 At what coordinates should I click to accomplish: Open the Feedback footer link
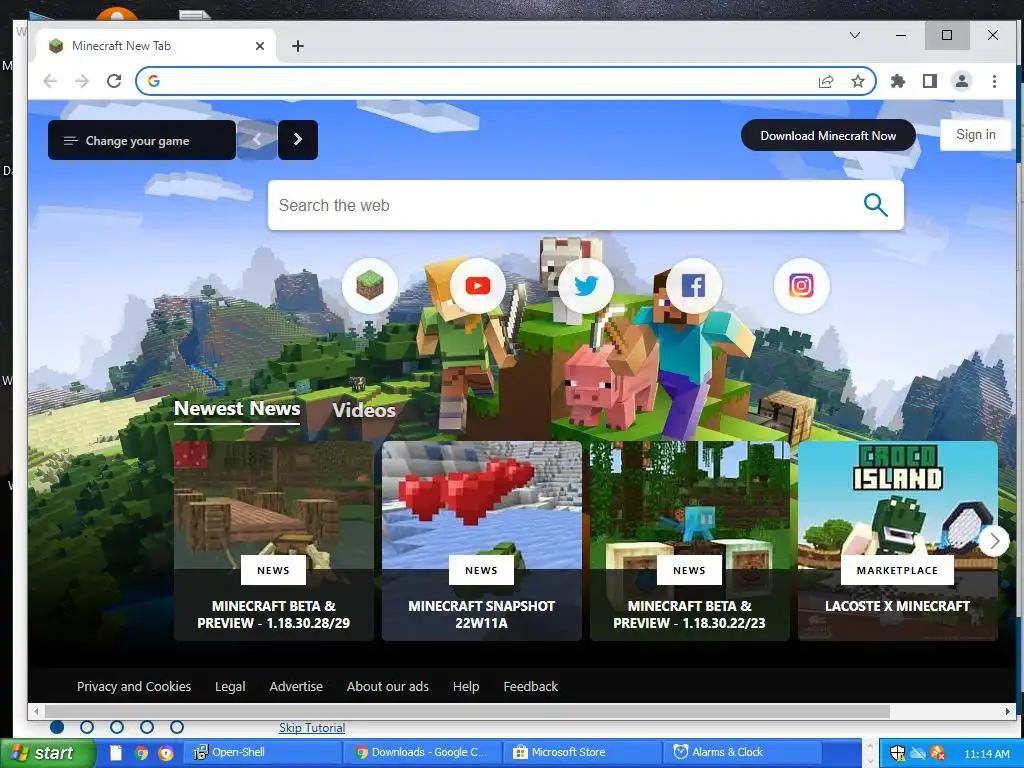(x=530, y=686)
